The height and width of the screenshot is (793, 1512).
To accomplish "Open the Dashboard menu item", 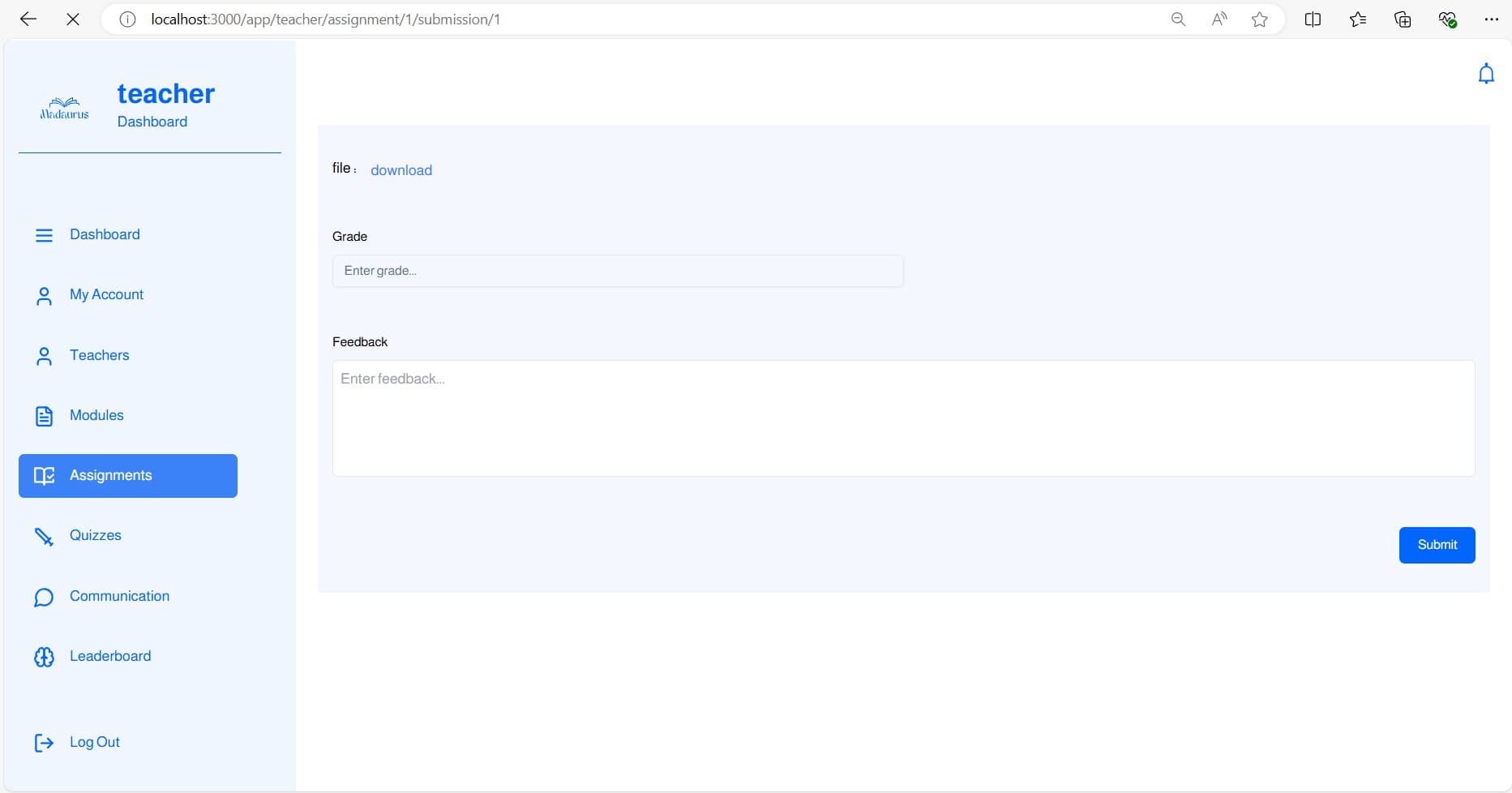I will [105, 234].
